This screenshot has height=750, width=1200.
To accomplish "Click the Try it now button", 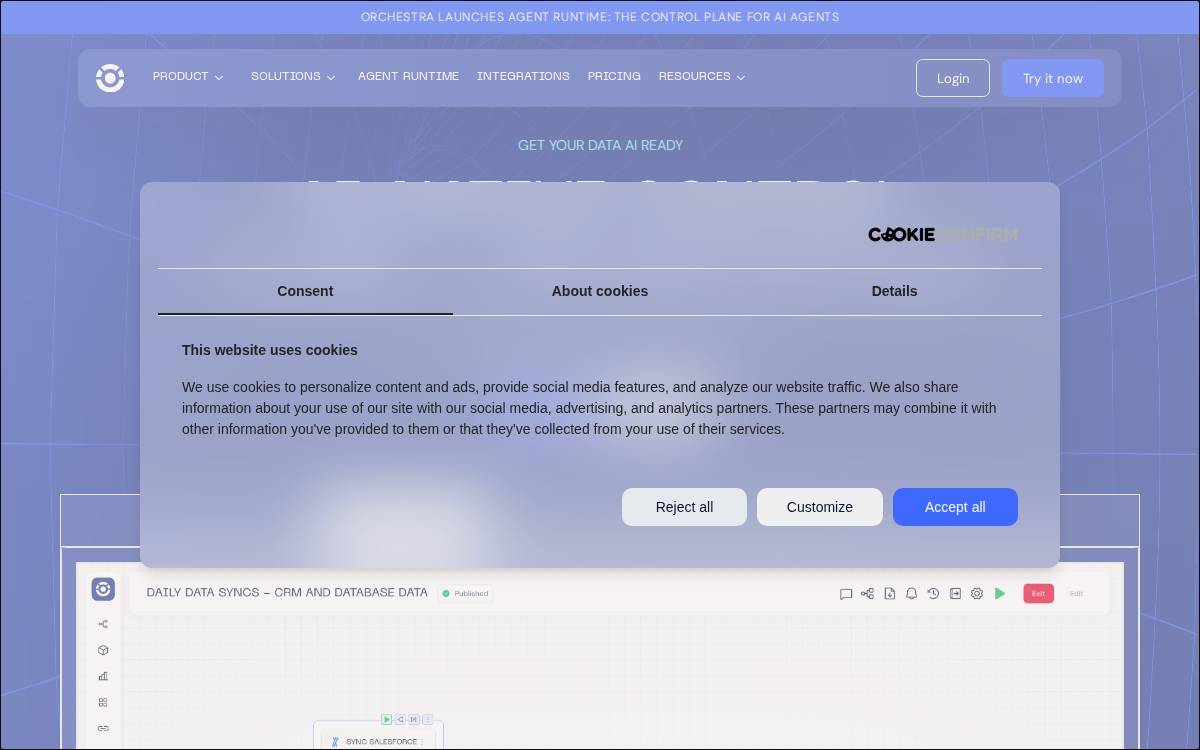I will [1053, 78].
